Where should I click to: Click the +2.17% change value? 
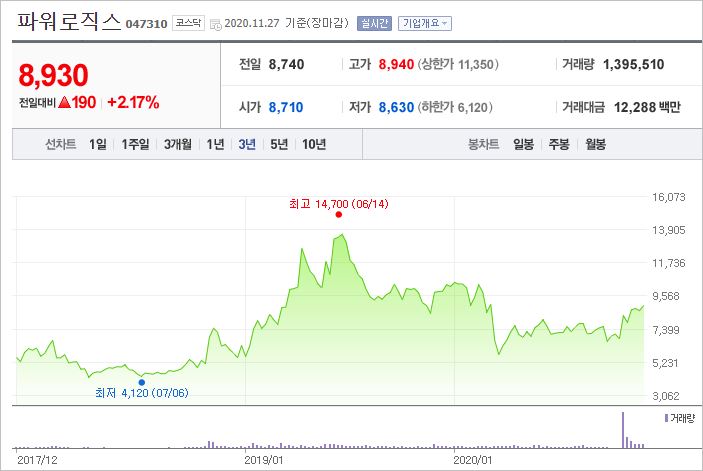pyautogui.click(x=134, y=103)
